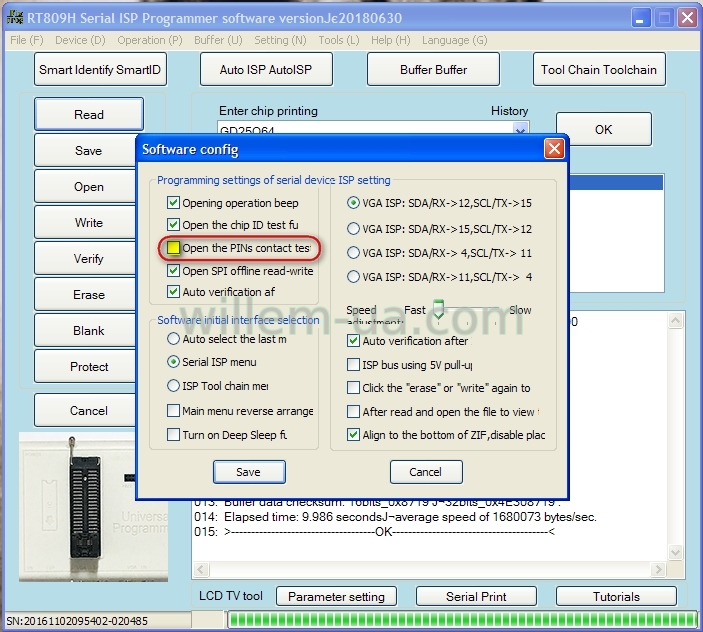Close the Software config dialog
This screenshot has width=703, height=632.
click(554, 149)
